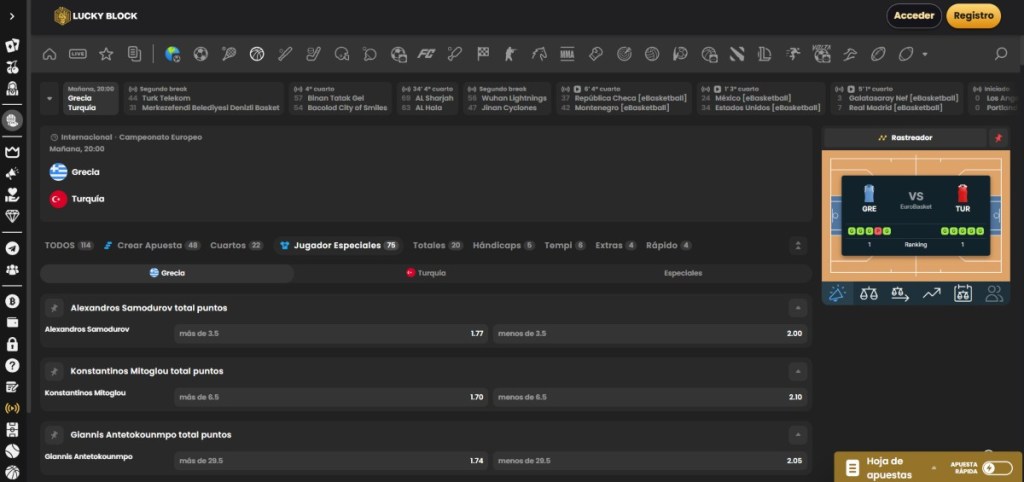This screenshot has width=1024, height=482.
Task: Open the home icon in sports bar
Action: (49, 54)
